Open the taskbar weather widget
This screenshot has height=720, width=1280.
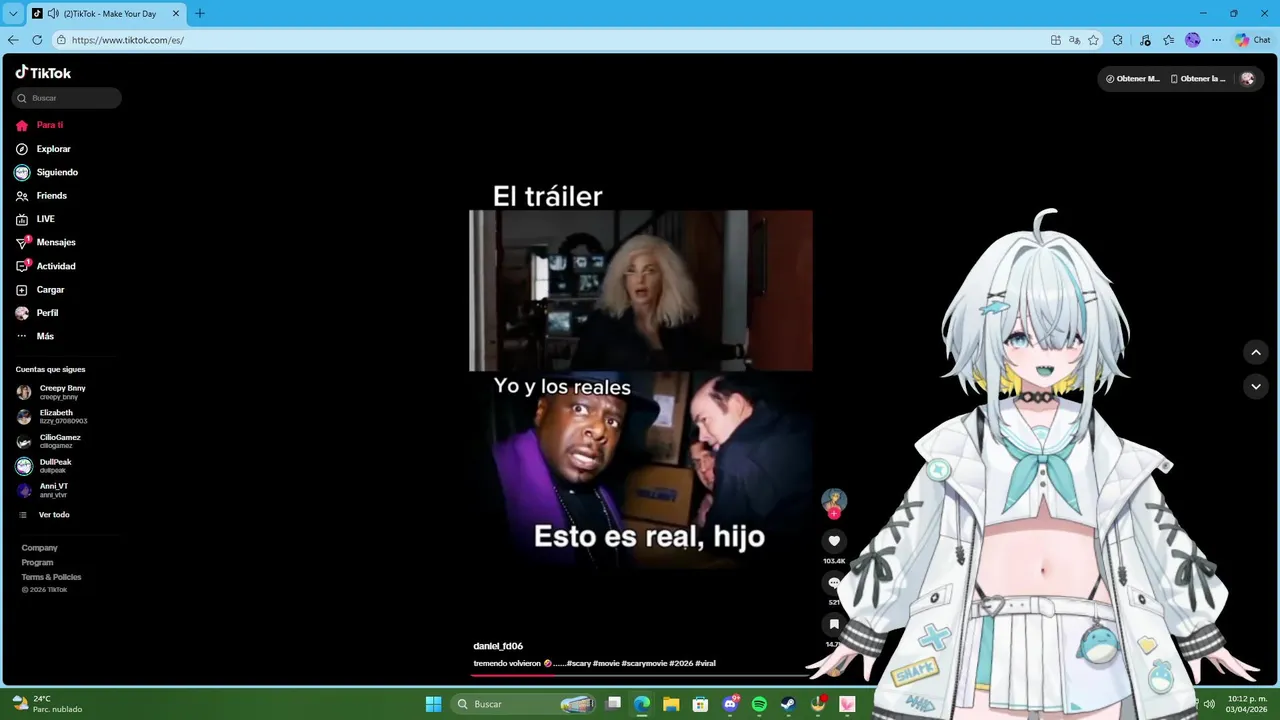(47, 704)
